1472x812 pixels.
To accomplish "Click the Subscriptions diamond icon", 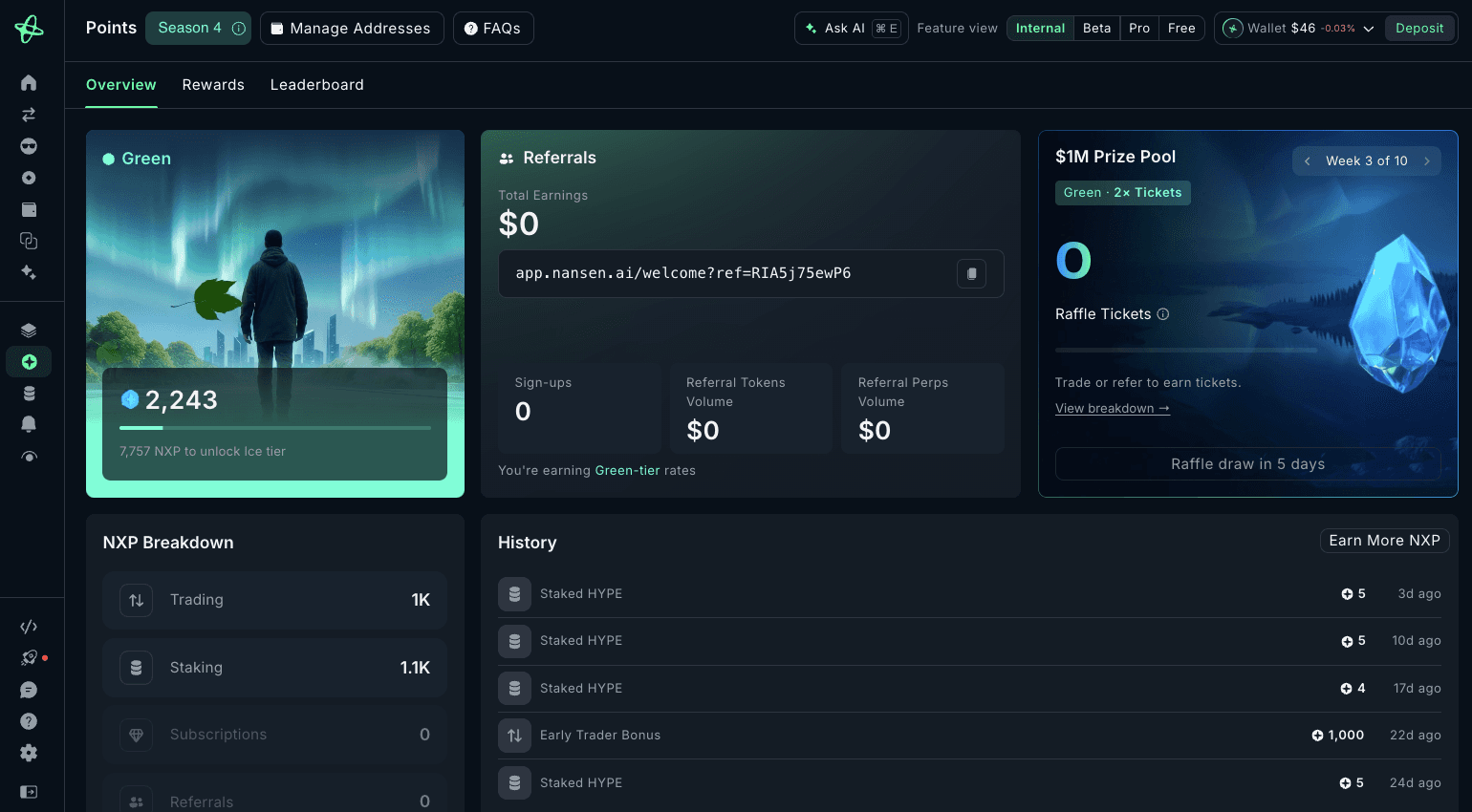I will [136, 735].
